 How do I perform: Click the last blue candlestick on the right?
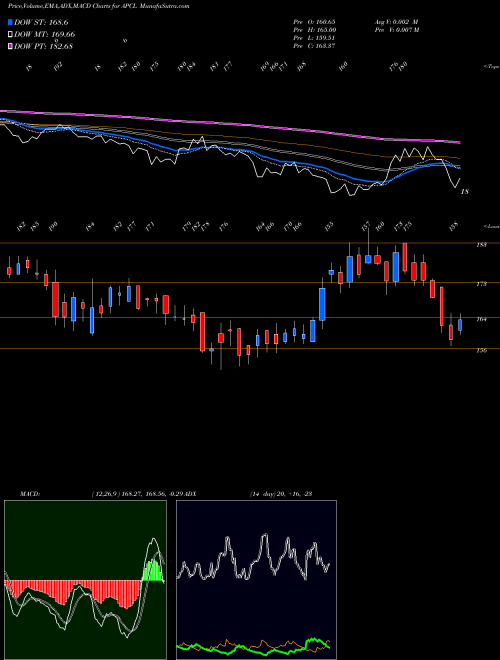460,325
